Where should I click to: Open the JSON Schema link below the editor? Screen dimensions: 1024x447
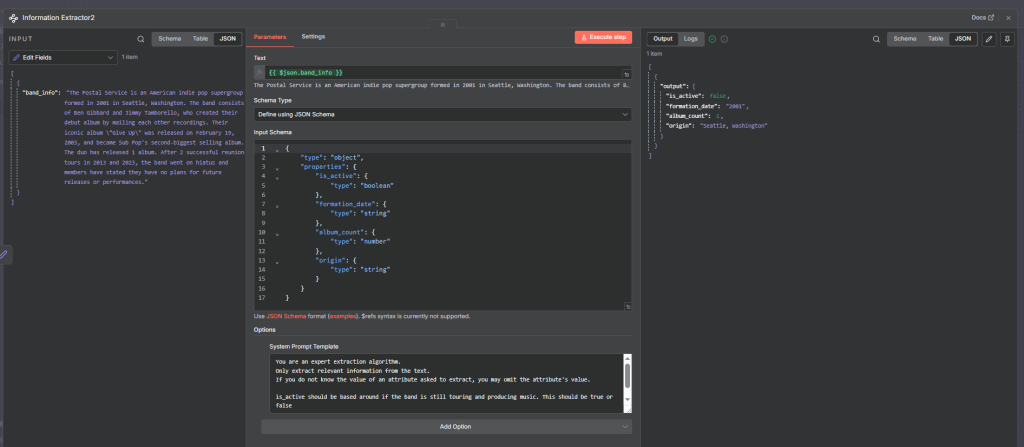pos(284,316)
